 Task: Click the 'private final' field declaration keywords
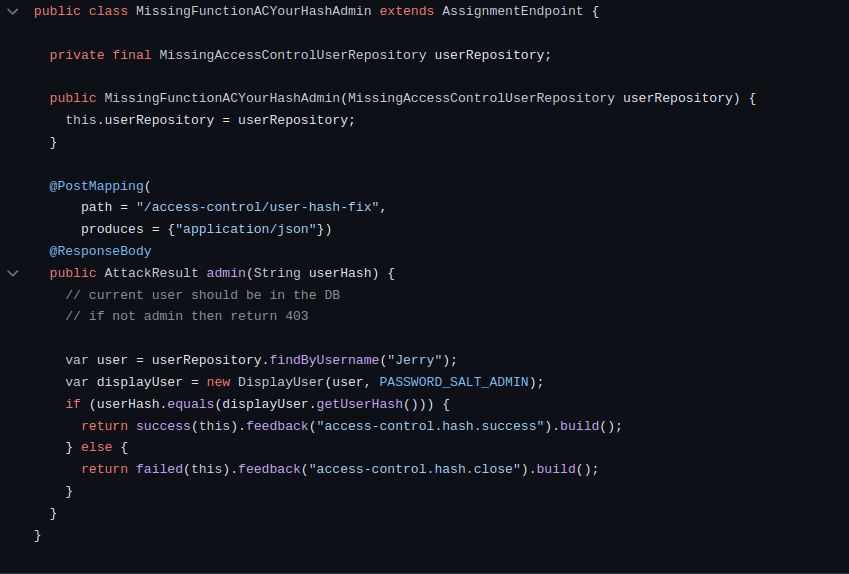pyautogui.click(x=100, y=55)
